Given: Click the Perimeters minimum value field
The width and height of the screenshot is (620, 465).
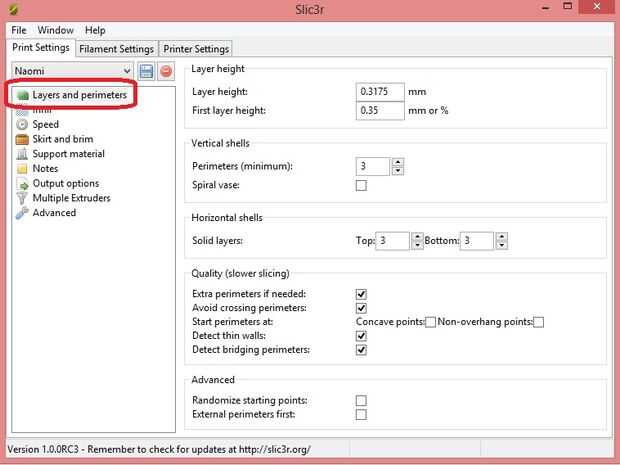Looking at the screenshot, I should pyautogui.click(x=373, y=166).
